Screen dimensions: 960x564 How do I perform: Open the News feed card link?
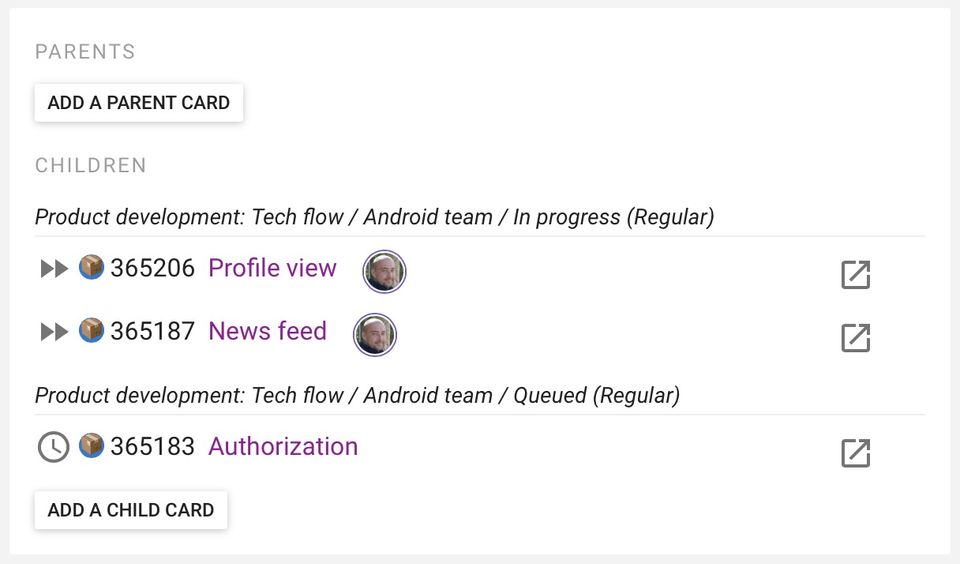pyautogui.click(x=267, y=331)
